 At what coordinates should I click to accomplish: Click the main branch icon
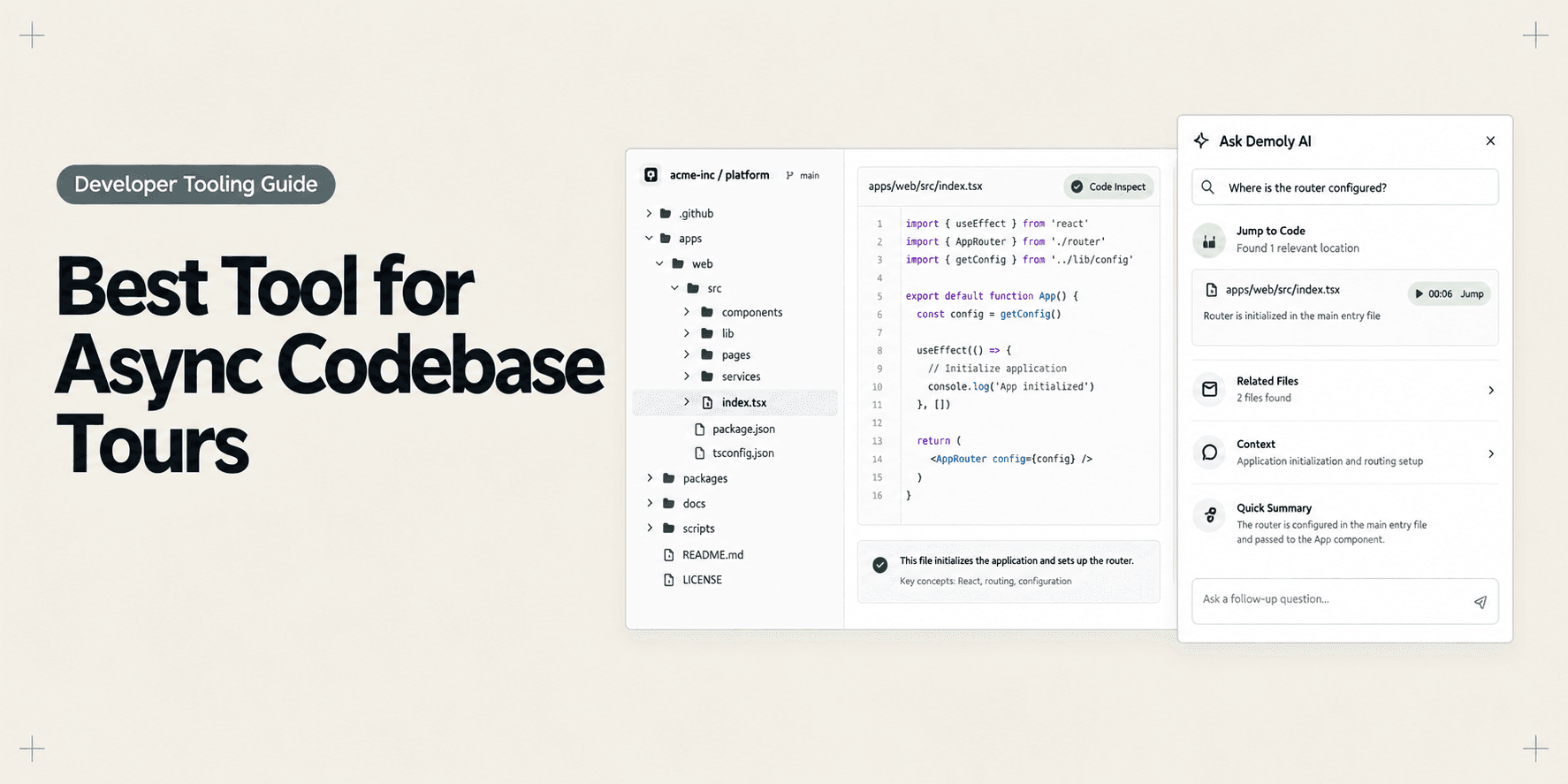tap(790, 175)
